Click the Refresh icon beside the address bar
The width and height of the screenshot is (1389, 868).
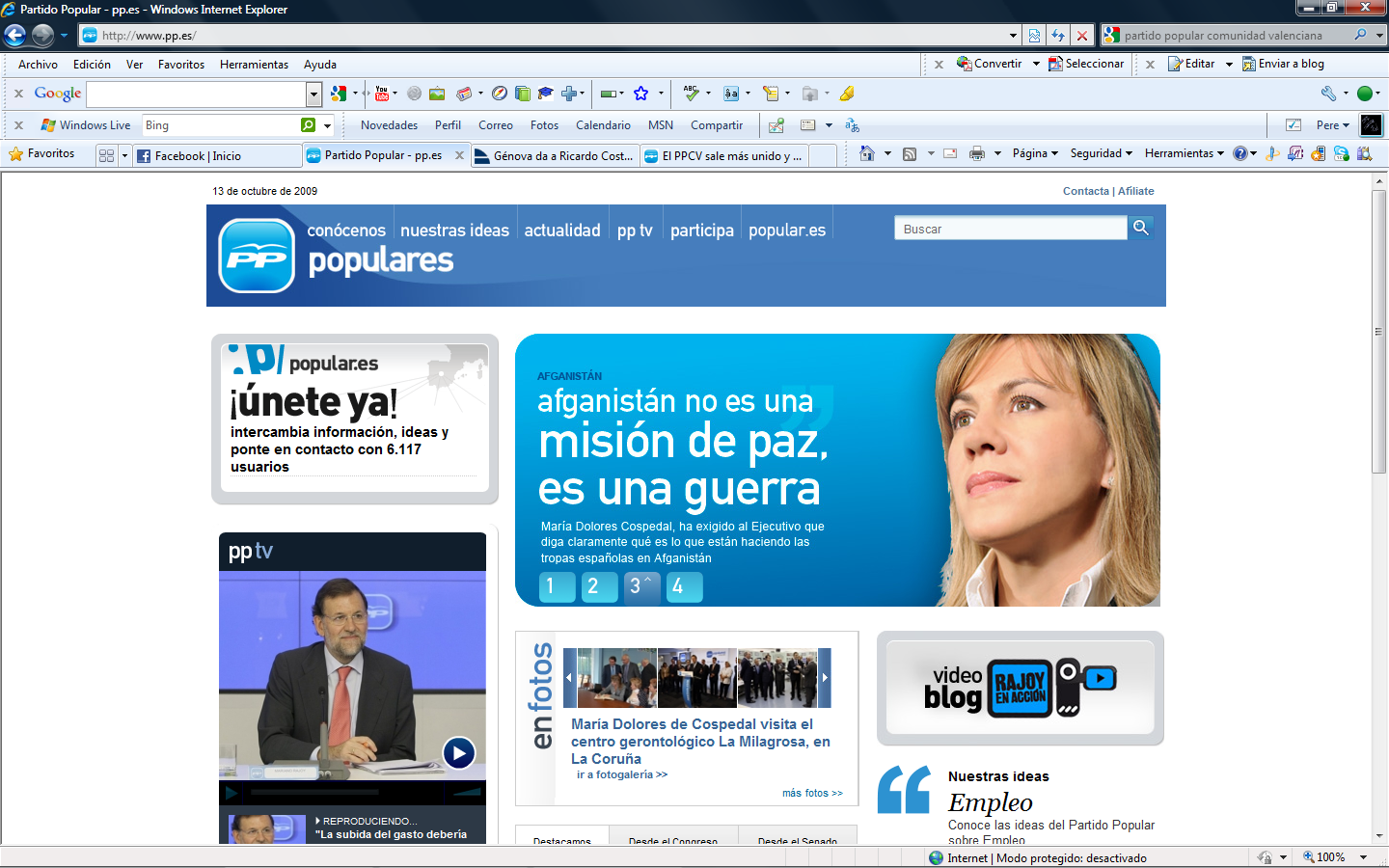click(x=1058, y=36)
